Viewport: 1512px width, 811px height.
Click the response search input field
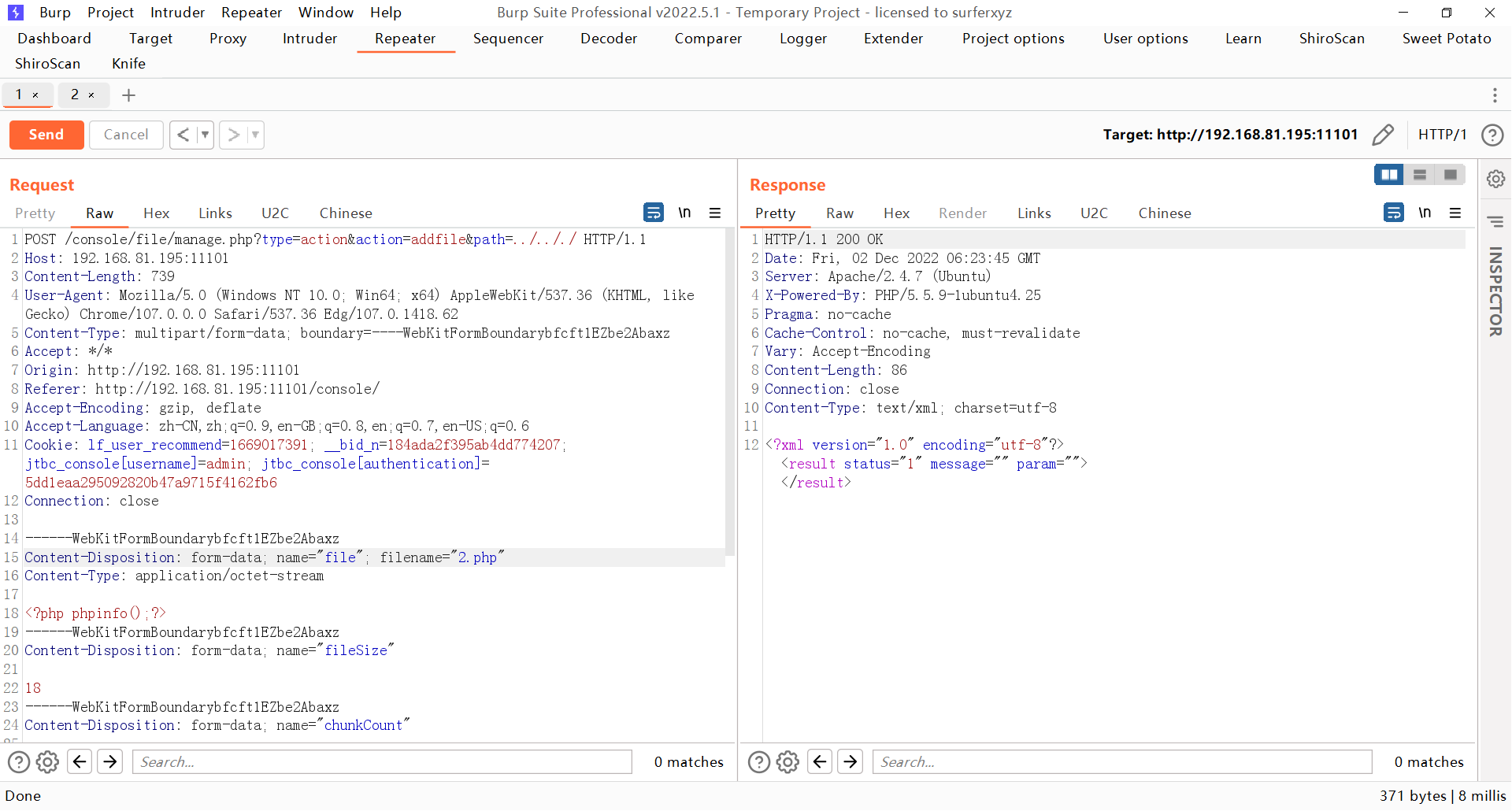tap(1122, 761)
